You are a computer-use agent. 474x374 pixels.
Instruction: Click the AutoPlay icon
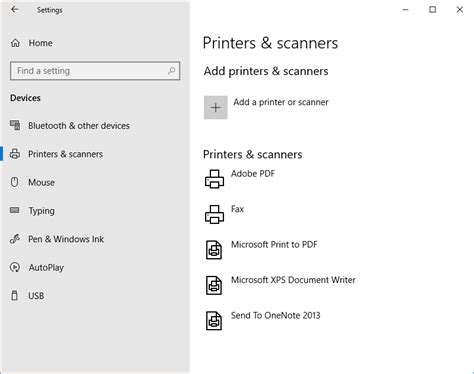pyautogui.click(x=15, y=267)
